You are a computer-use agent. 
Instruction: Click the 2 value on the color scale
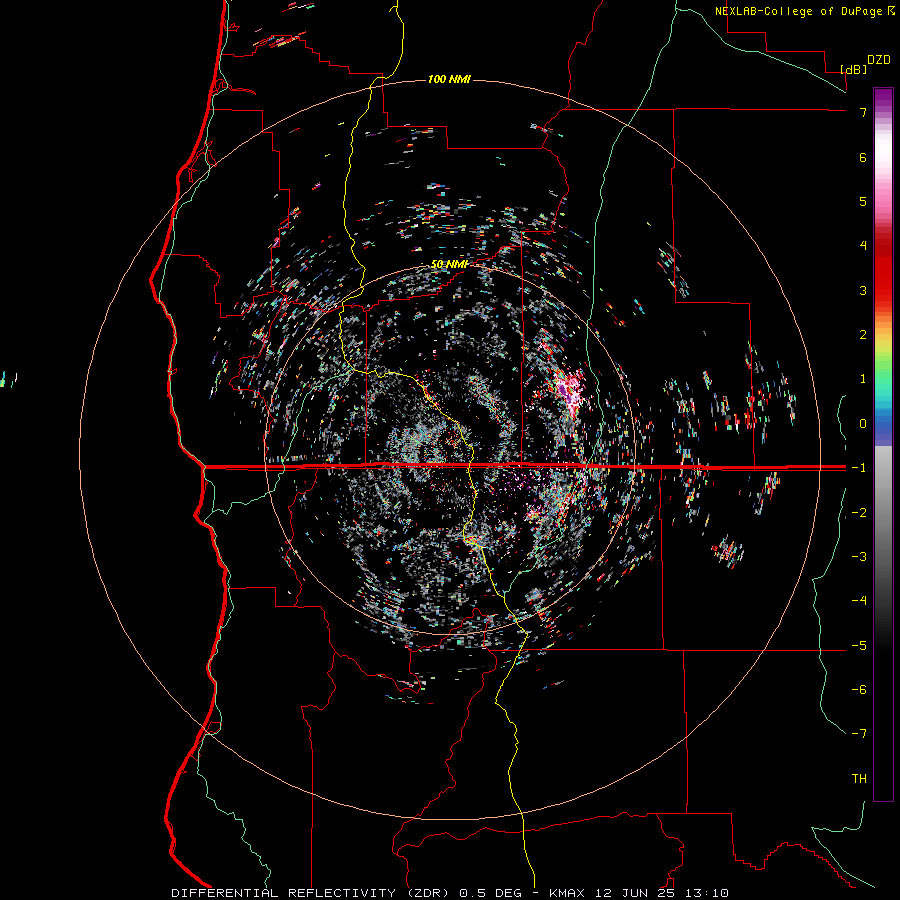[863, 335]
